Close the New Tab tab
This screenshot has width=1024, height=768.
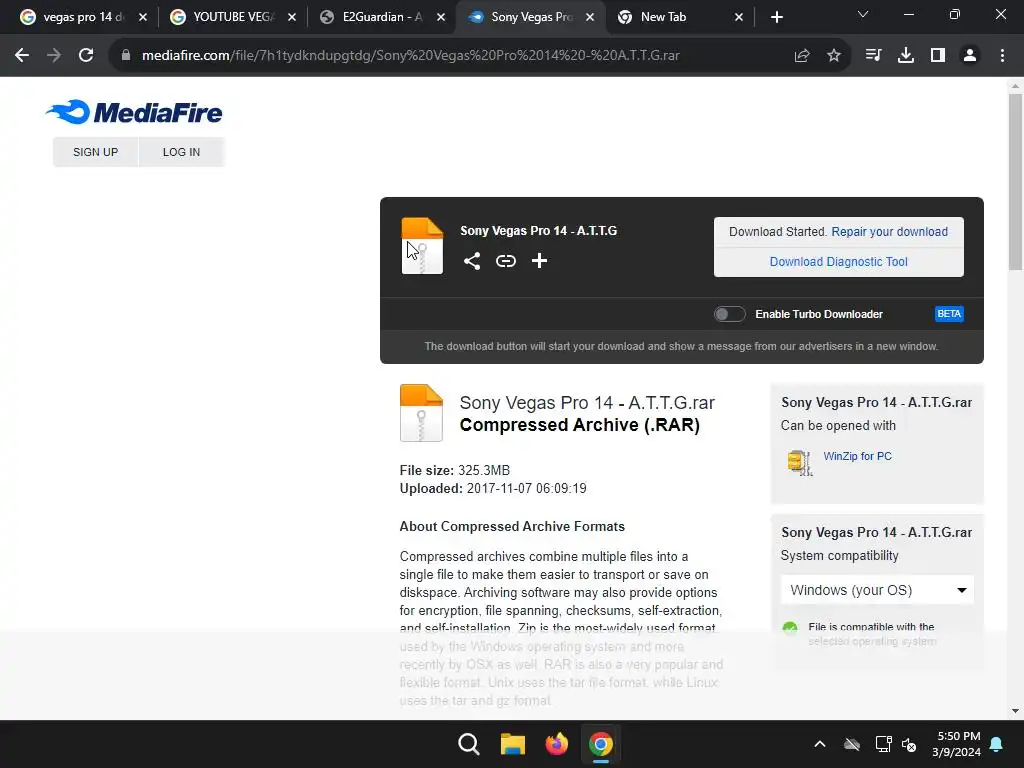point(739,17)
